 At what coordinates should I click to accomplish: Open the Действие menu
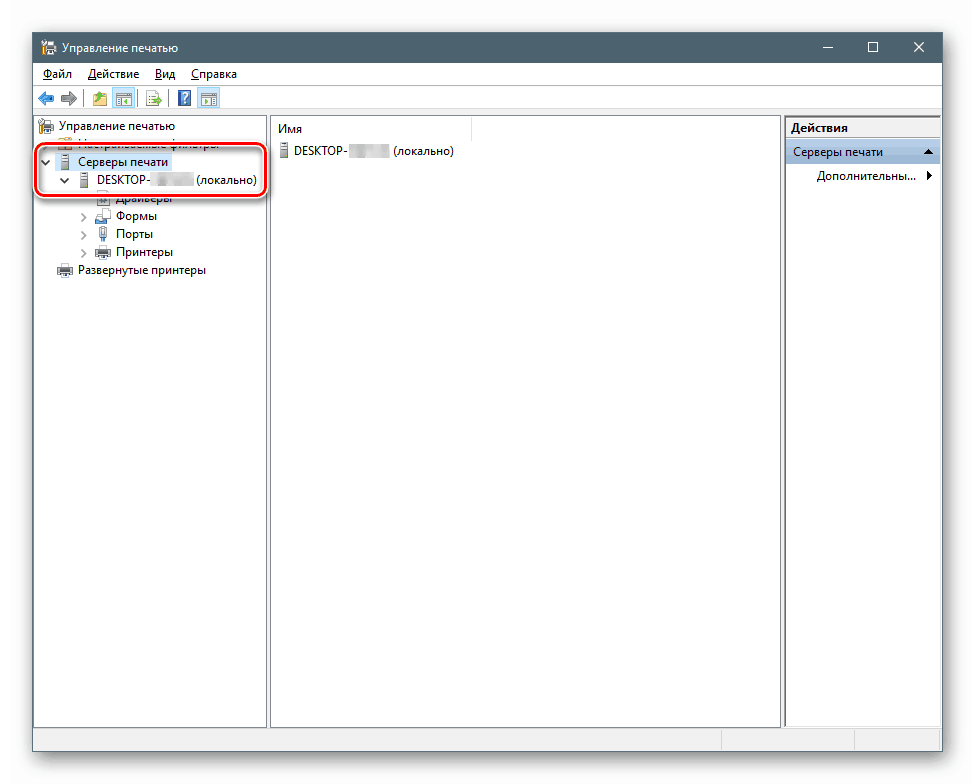(x=113, y=74)
